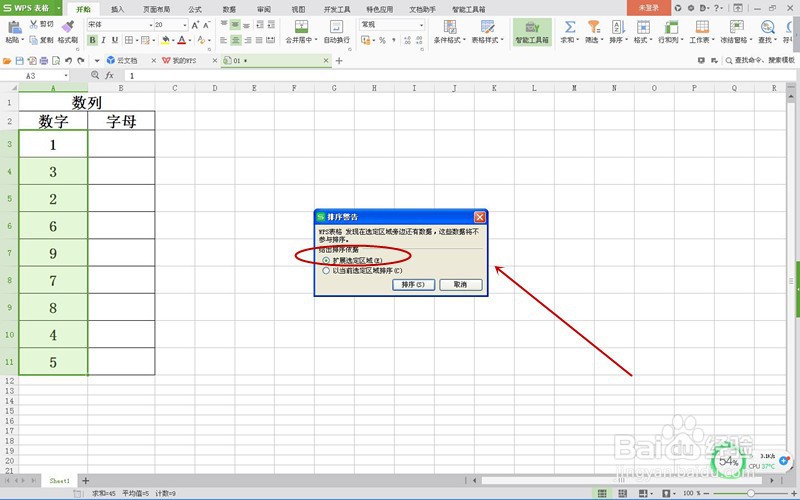
Task: Switch to the 公式 (Formulas) tab
Action: tap(195, 9)
